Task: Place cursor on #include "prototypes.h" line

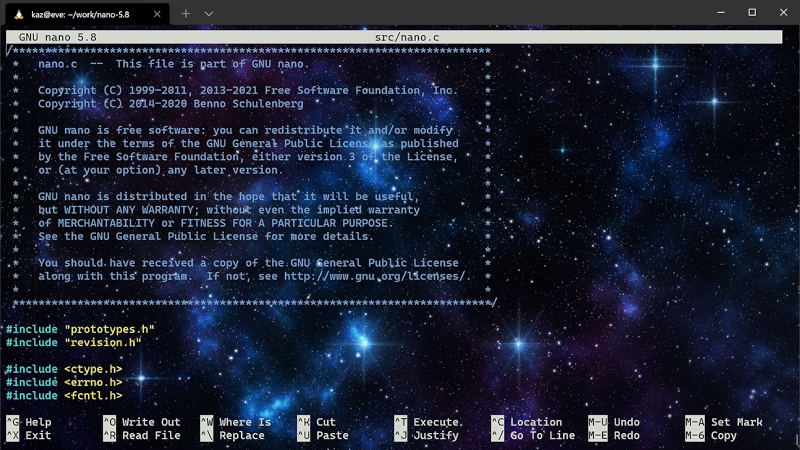Action: [x=80, y=329]
